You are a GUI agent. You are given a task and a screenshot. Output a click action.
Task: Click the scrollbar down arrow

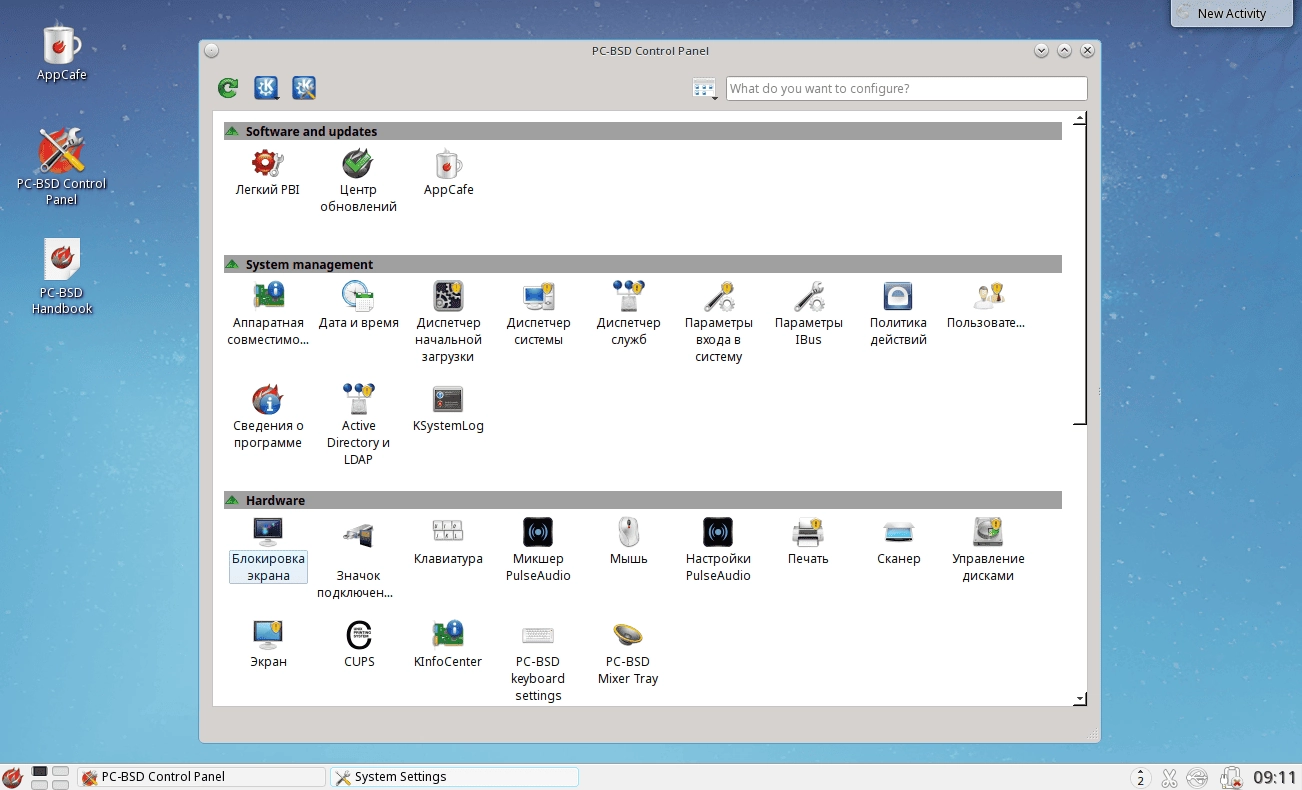(x=1080, y=699)
